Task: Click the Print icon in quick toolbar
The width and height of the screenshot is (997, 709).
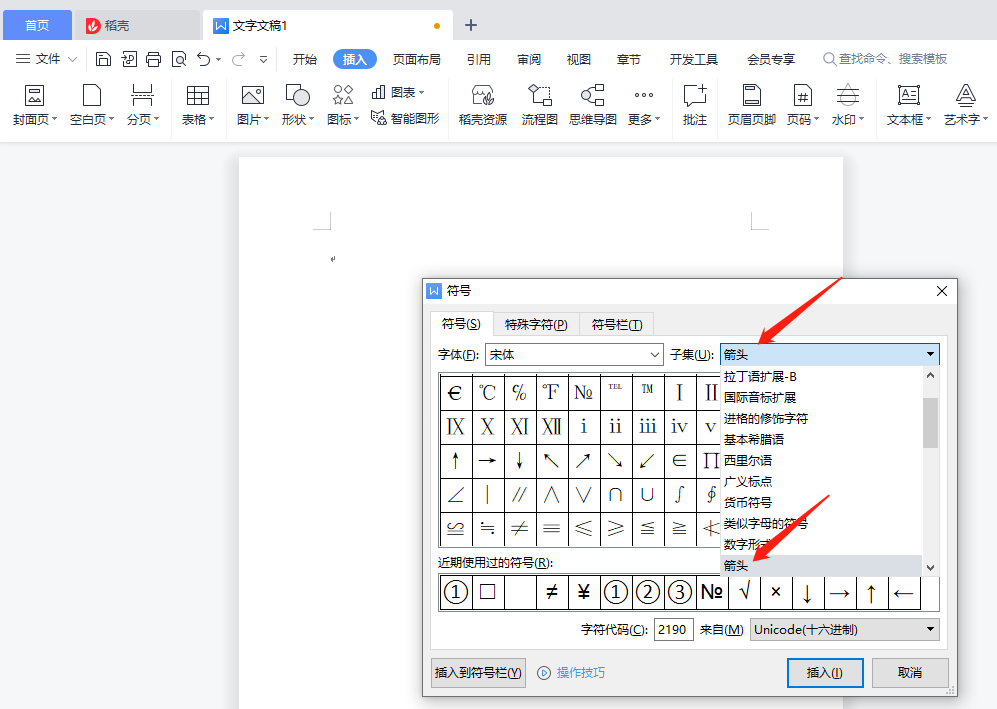Action: tap(153, 59)
